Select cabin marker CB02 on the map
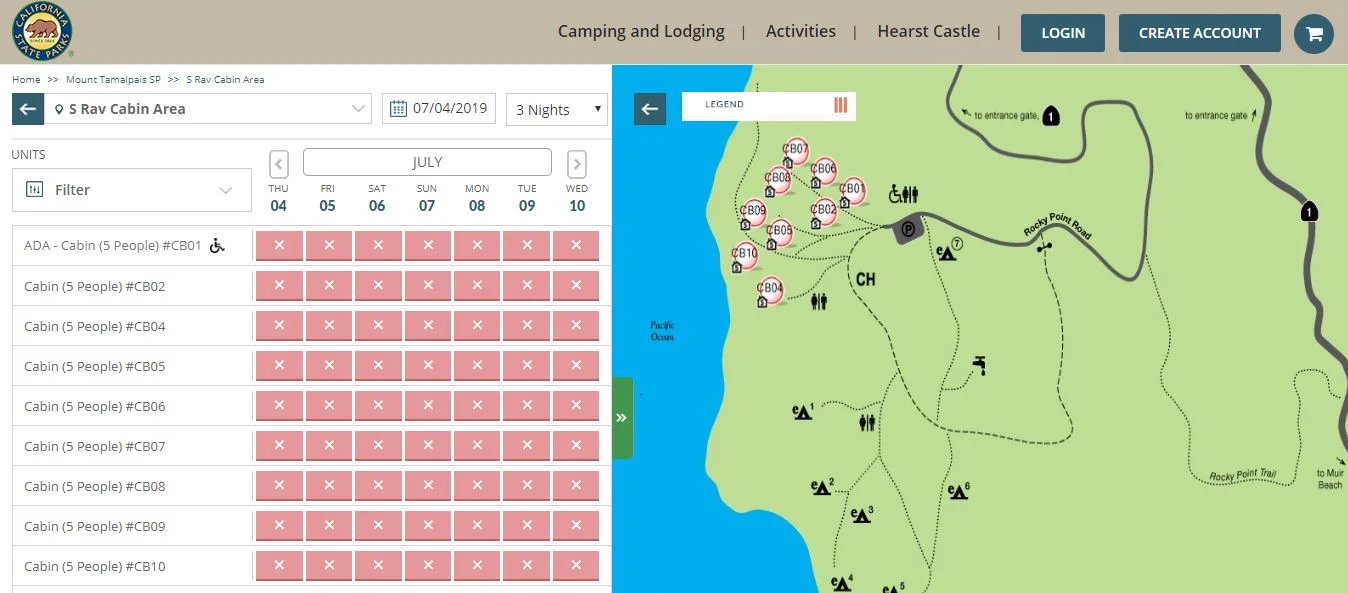The height and width of the screenshot is (593, 1348). pos(823,212)
